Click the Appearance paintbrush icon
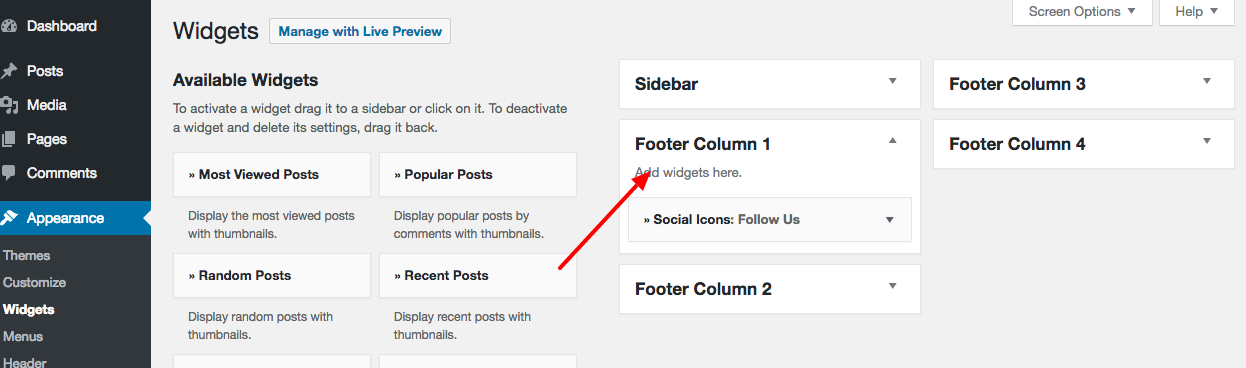Image resolution: width=1246 pixels, height=368 pixels. [9, 218]
